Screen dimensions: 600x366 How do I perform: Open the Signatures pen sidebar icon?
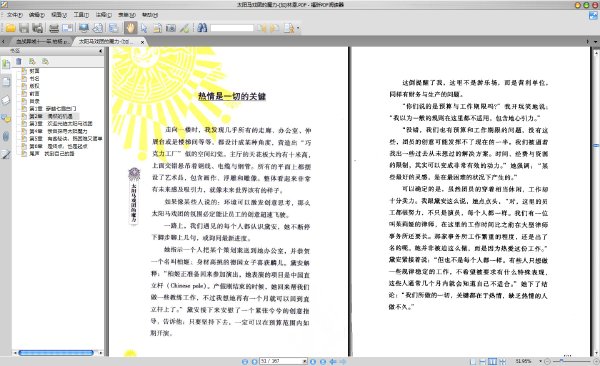click(x=6, y=155)
